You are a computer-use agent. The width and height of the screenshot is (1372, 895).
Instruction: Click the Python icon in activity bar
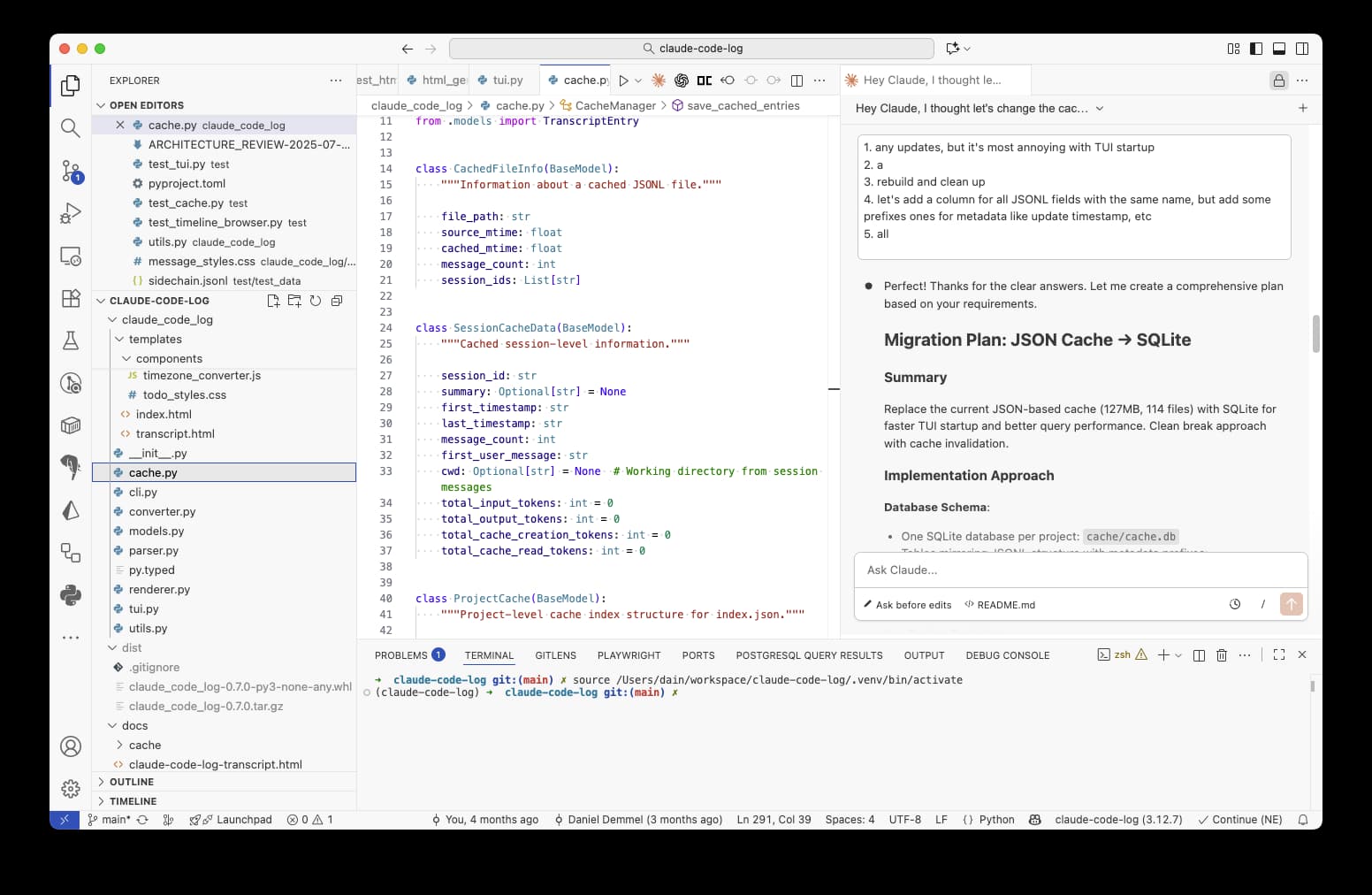71,595
